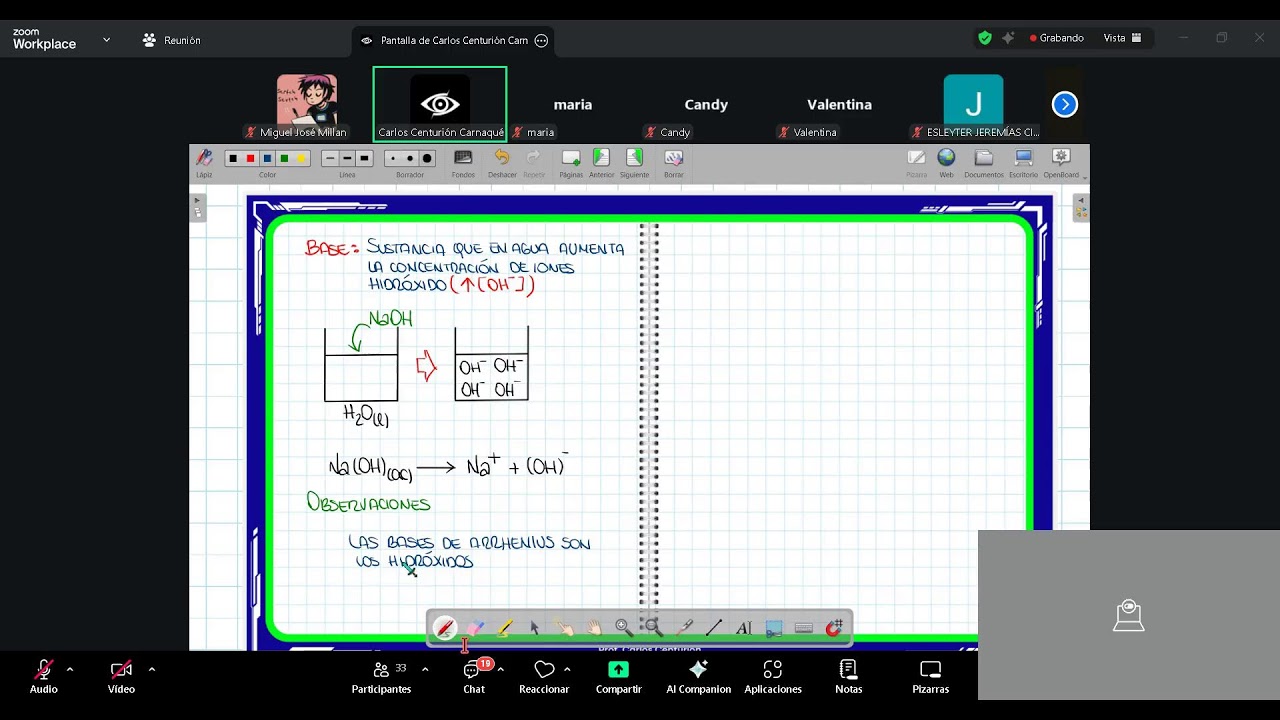Viewport: 1280px width, 720px height.
Task: Switch to Escritorio desktop mode
Action: click(1023, 163)
